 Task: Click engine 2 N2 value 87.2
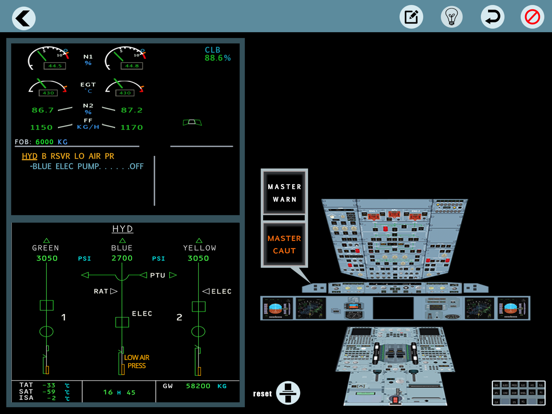click(x=132, y=110)
